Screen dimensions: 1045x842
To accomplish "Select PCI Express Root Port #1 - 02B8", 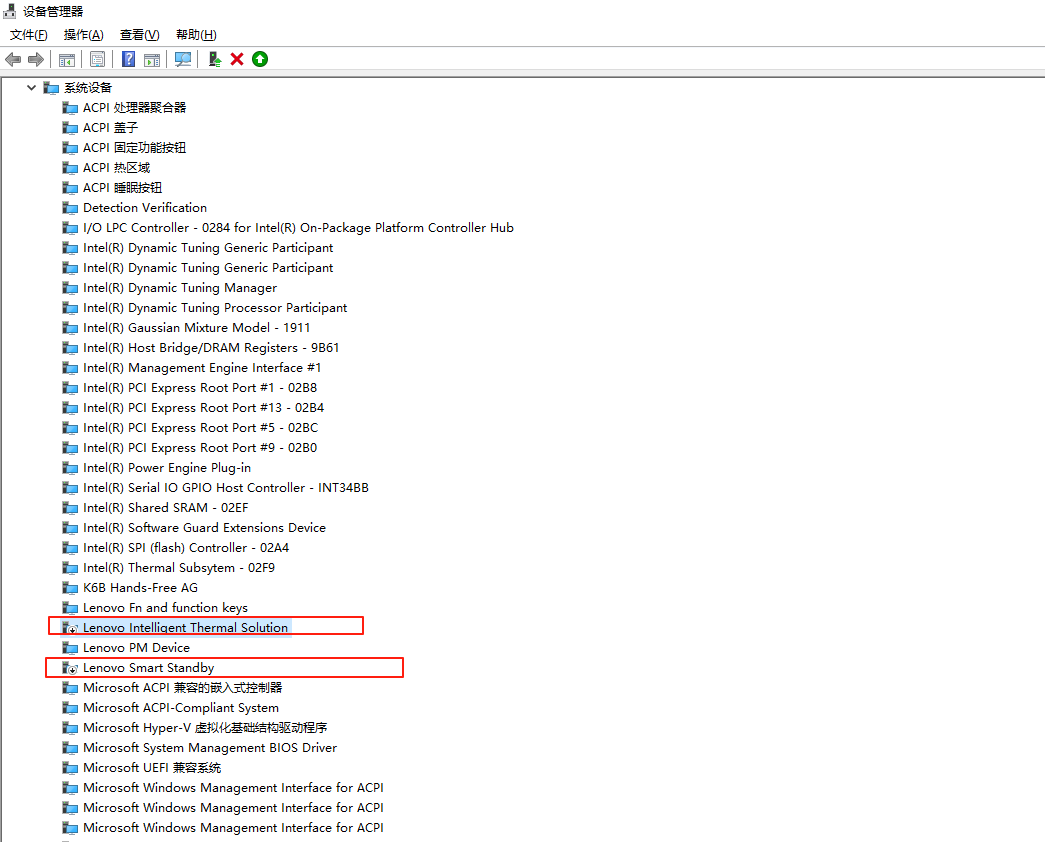I will (x=200, y=387).
